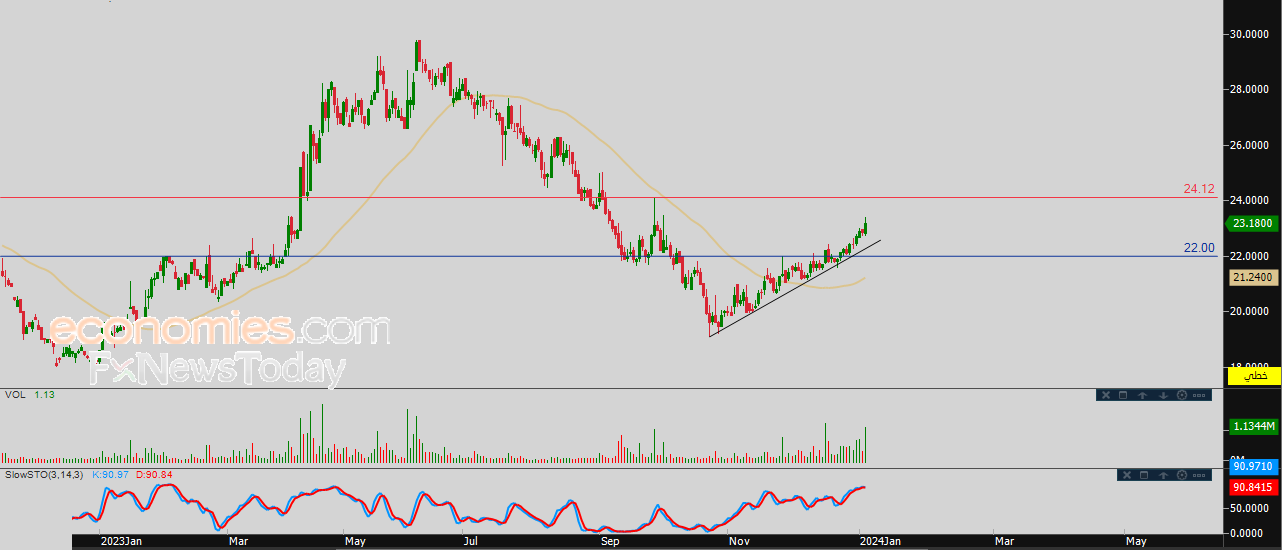Maximize the VOL volume panel

coord(1123,395)
